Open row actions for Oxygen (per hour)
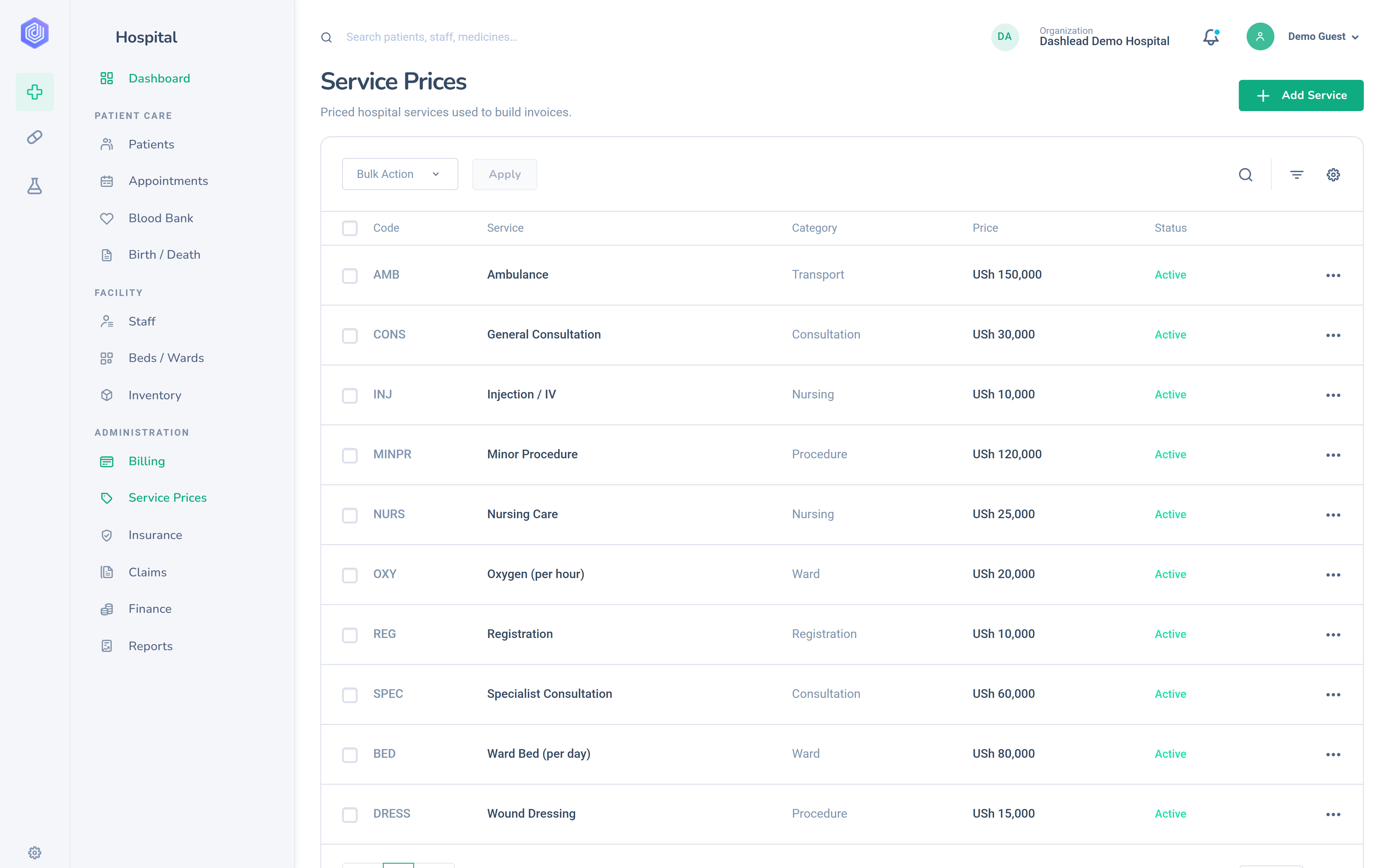The width and height of the screenshot is (1389, 868). pyautogui.click(x=1333, y=575)
